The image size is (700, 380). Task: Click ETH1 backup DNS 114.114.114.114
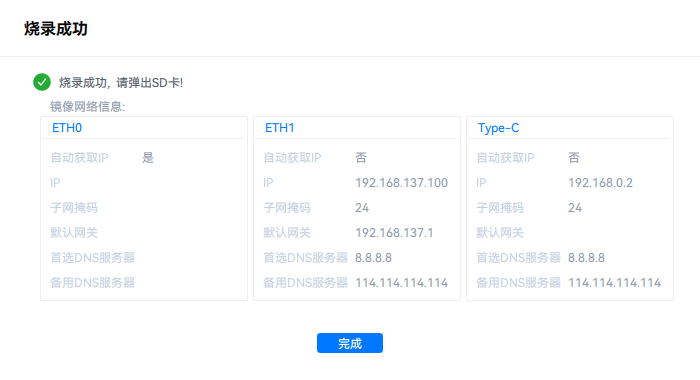pos(401,283)
